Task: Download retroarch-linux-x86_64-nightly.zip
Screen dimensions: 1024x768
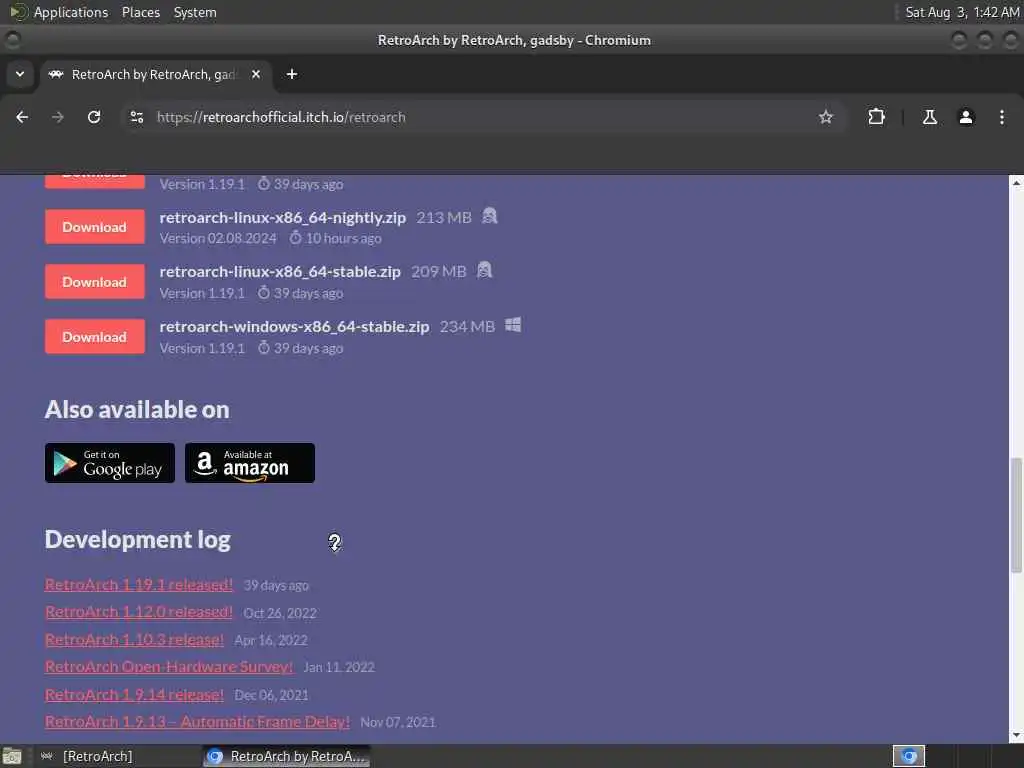Action: (95, 227)
